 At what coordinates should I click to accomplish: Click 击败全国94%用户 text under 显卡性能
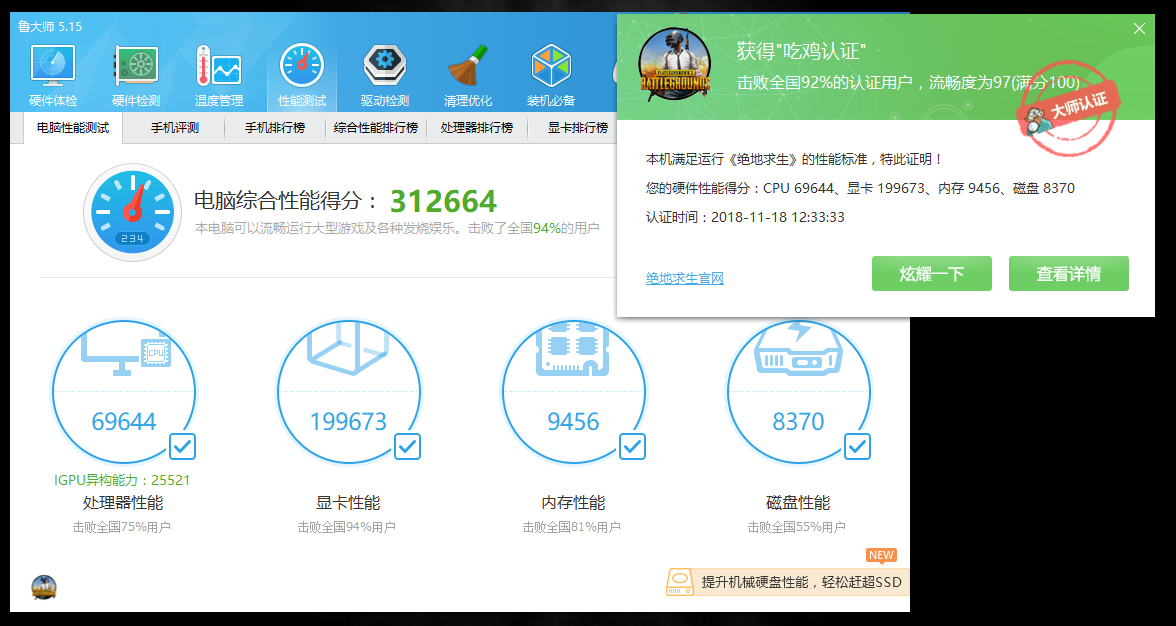(x=346, y=527)
